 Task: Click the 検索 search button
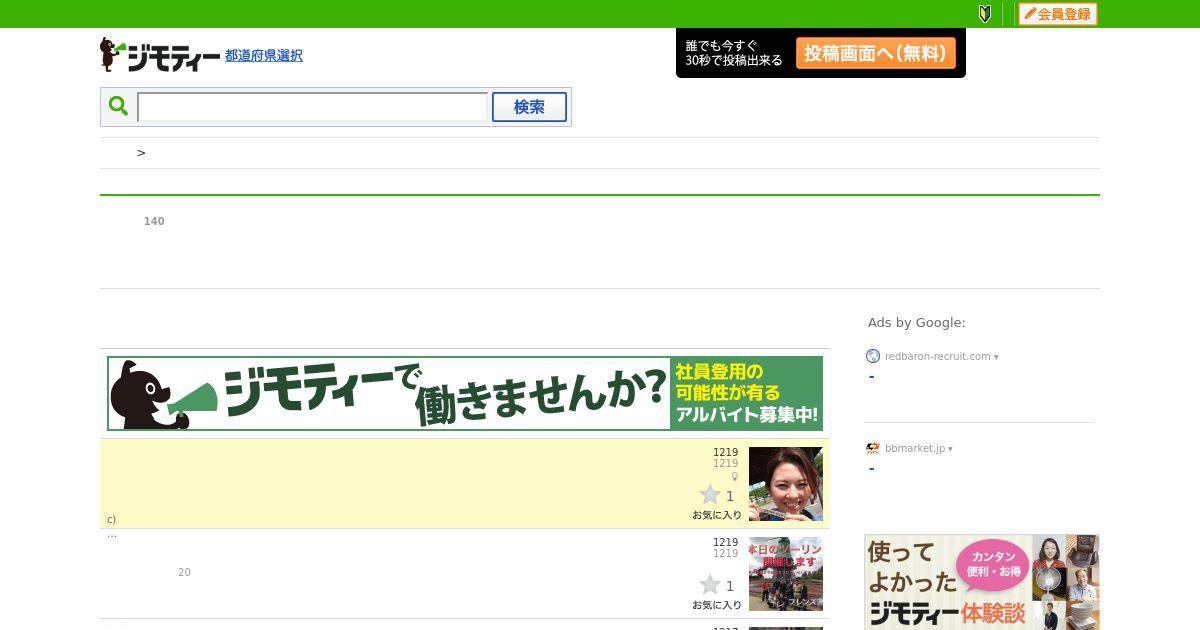[x=529, y=107]
